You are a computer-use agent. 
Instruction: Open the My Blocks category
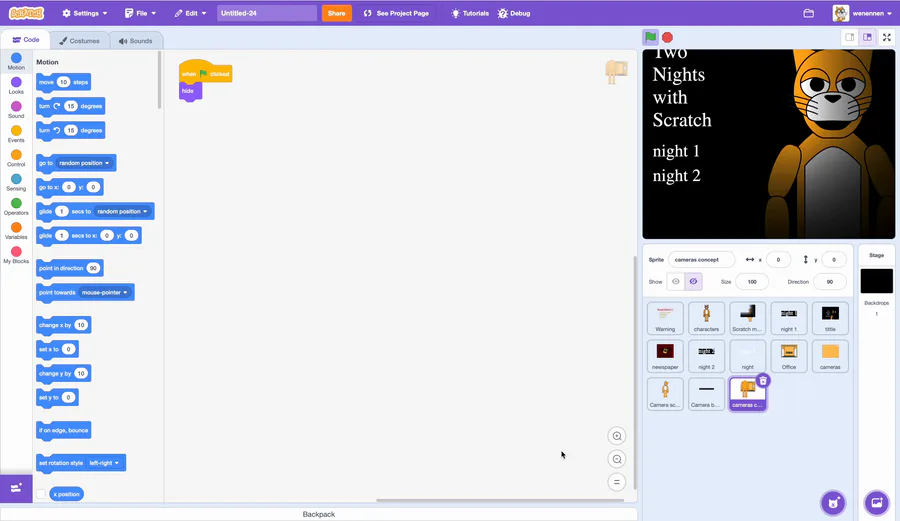[x=16, y=255]
